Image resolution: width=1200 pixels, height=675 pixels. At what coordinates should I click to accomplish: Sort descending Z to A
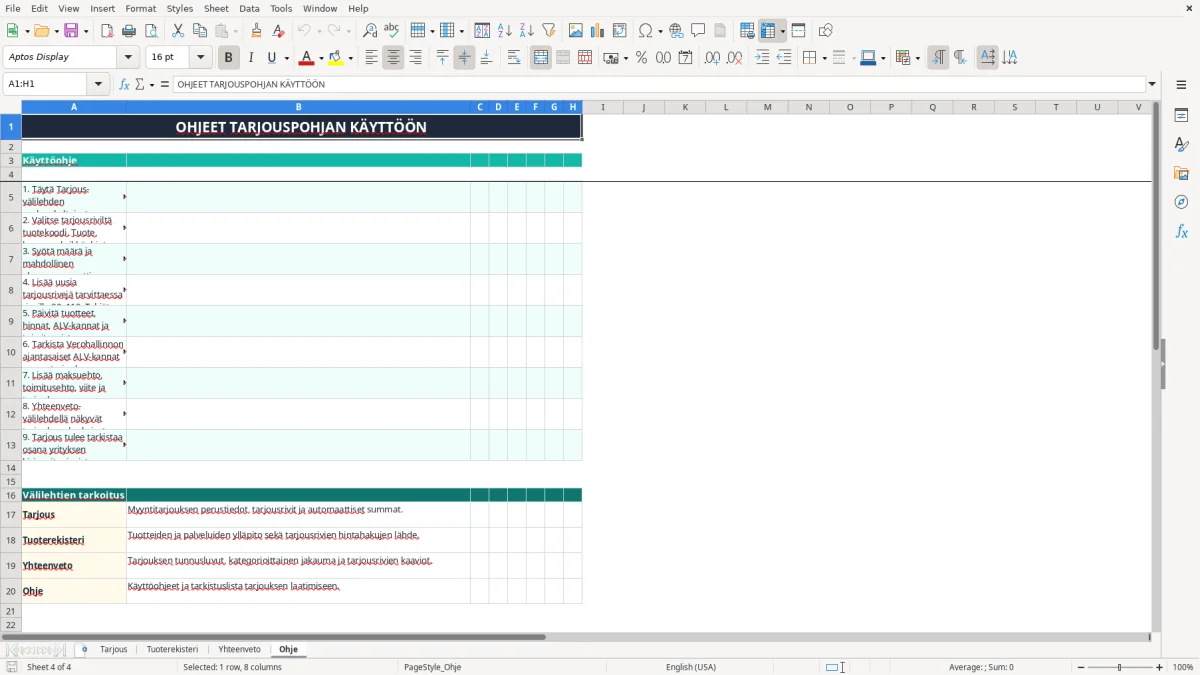(x=526, y=31)
